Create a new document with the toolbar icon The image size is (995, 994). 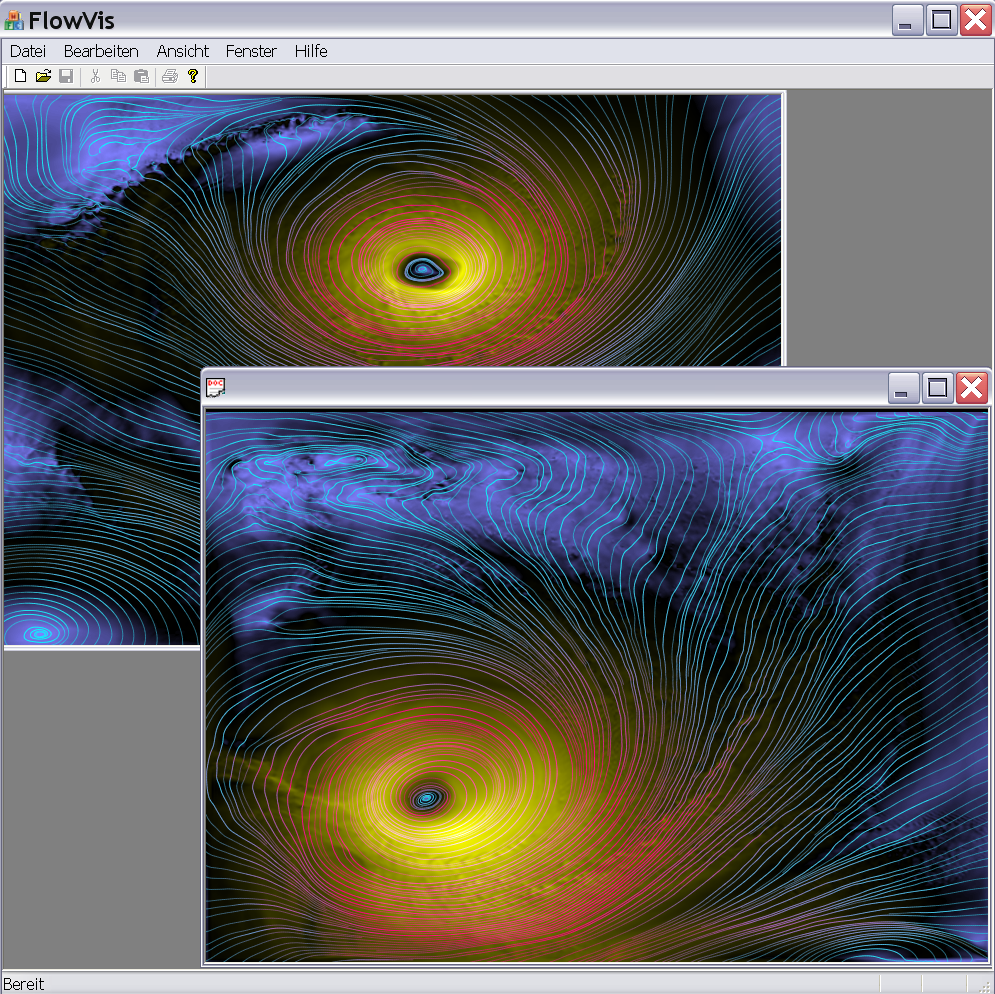tap(20, 76)
